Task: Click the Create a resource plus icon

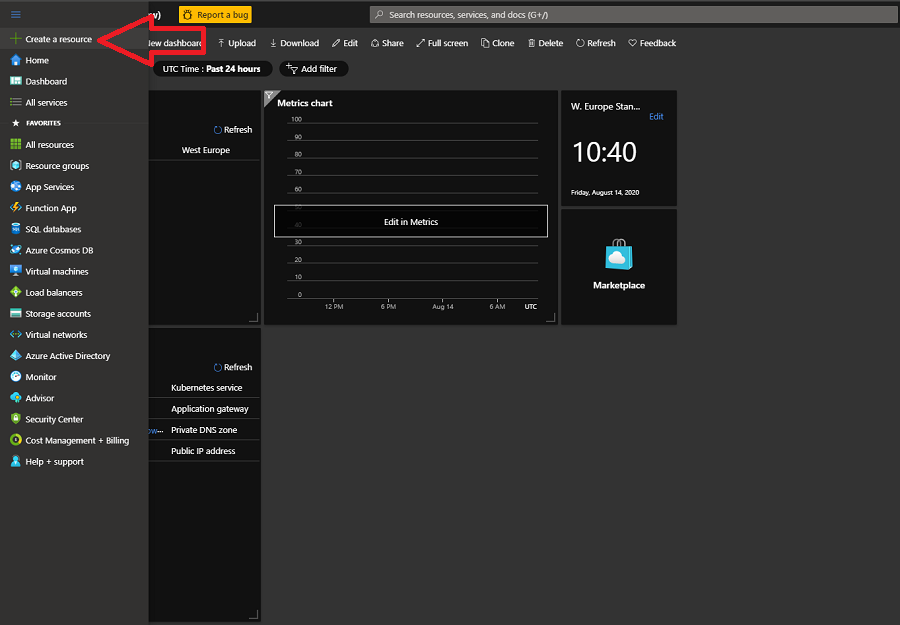Action: coord(15,39)
